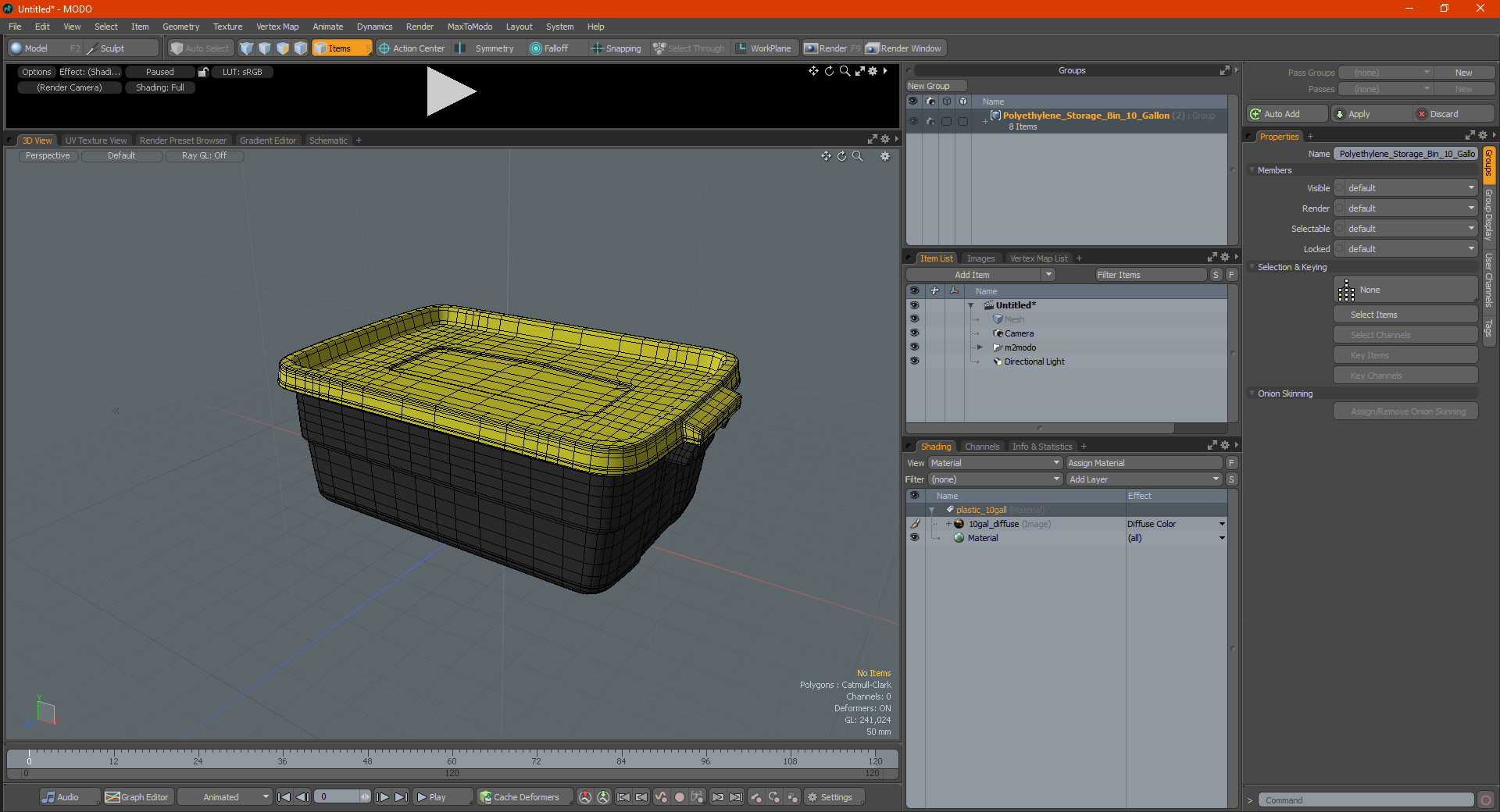The height and width of the screenshot is (812, 1500).
Task: Click the Select Items button
Action: point(1405,315)
